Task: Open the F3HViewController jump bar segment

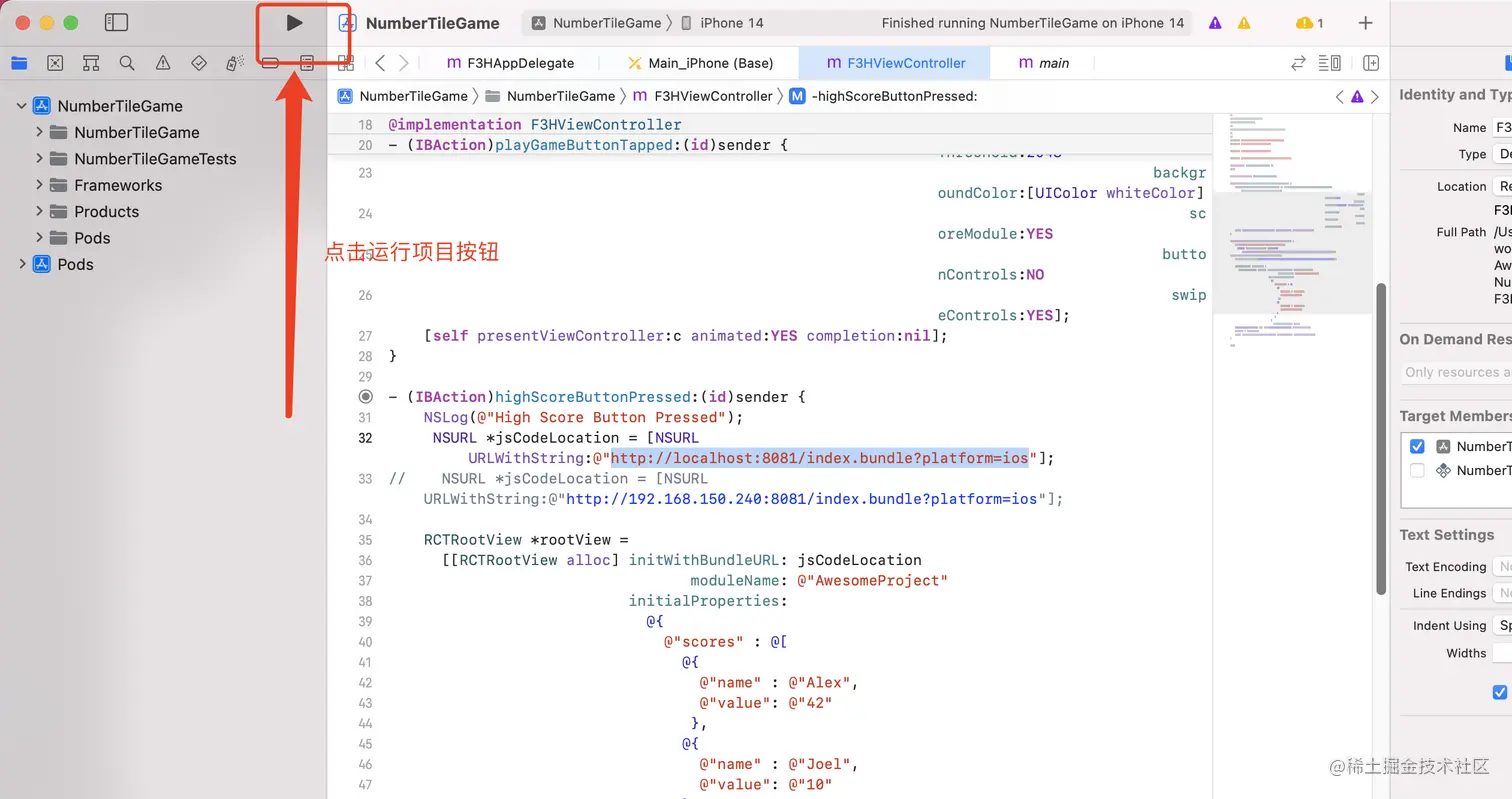Action: (703, 97)
